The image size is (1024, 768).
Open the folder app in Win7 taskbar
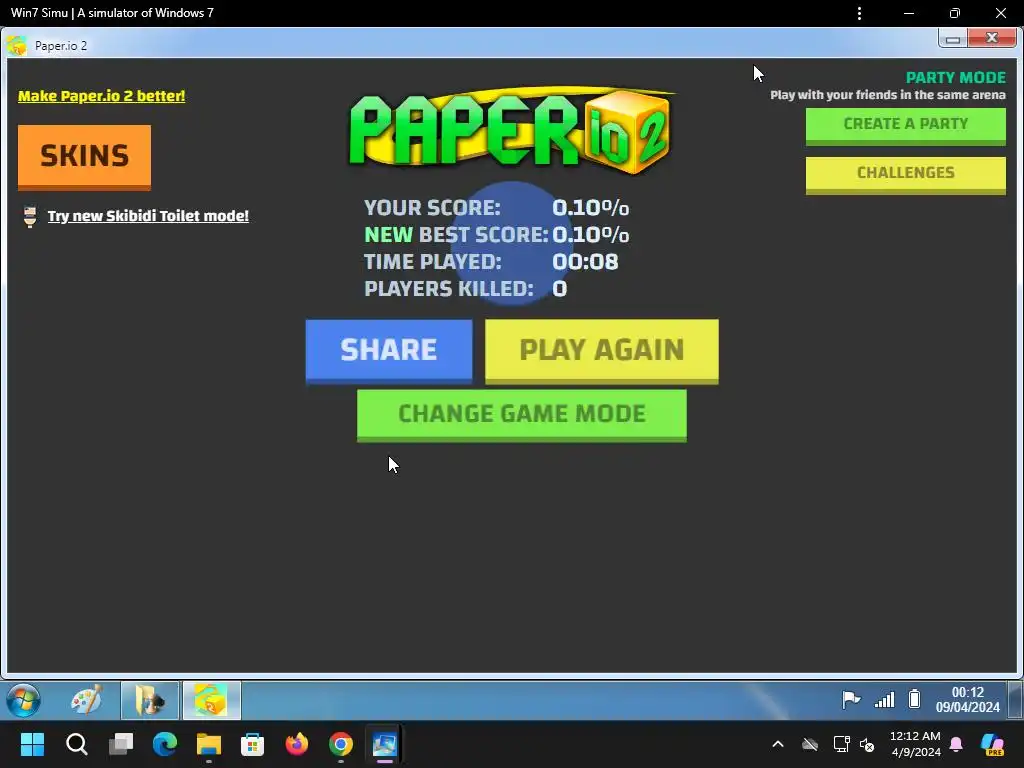tap(150, 700)
